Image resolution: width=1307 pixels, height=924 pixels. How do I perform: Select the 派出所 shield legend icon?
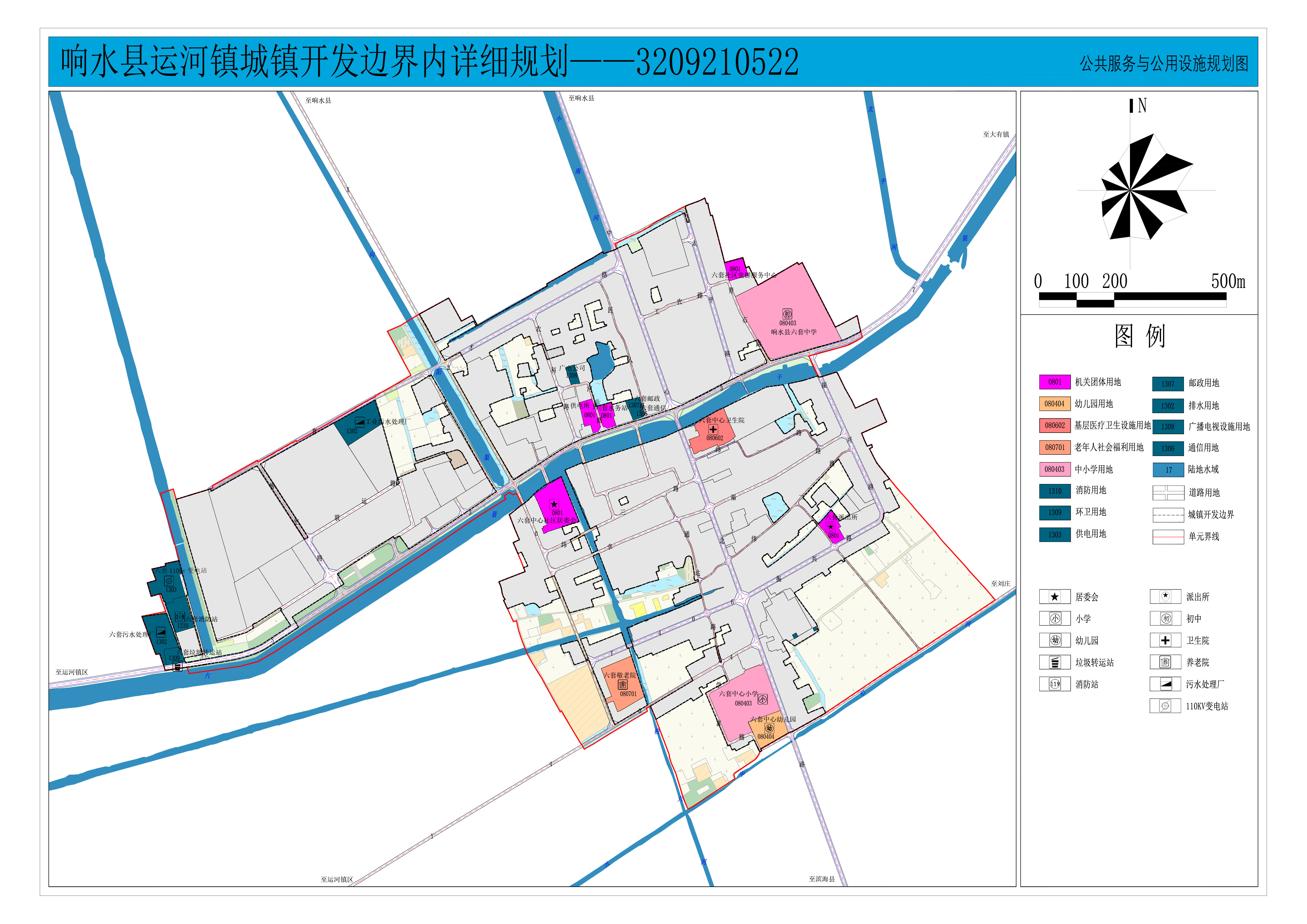pyautogui.click(x=1165, y=597)
